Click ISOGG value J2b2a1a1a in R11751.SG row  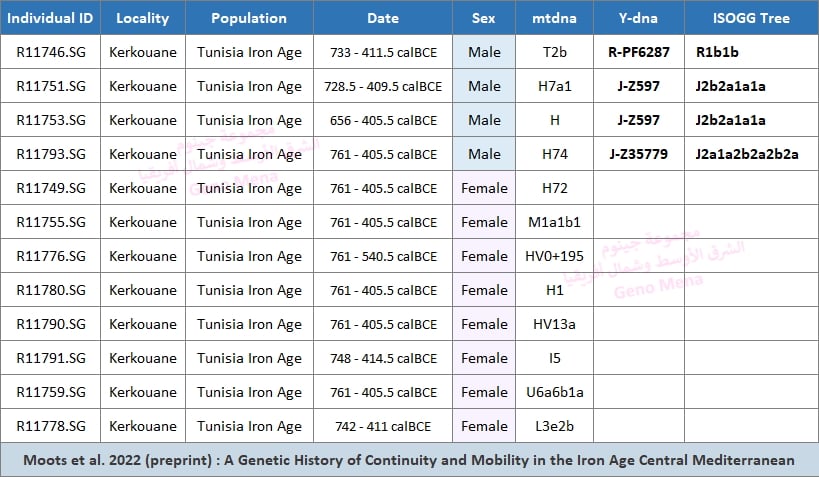point(730,86)
